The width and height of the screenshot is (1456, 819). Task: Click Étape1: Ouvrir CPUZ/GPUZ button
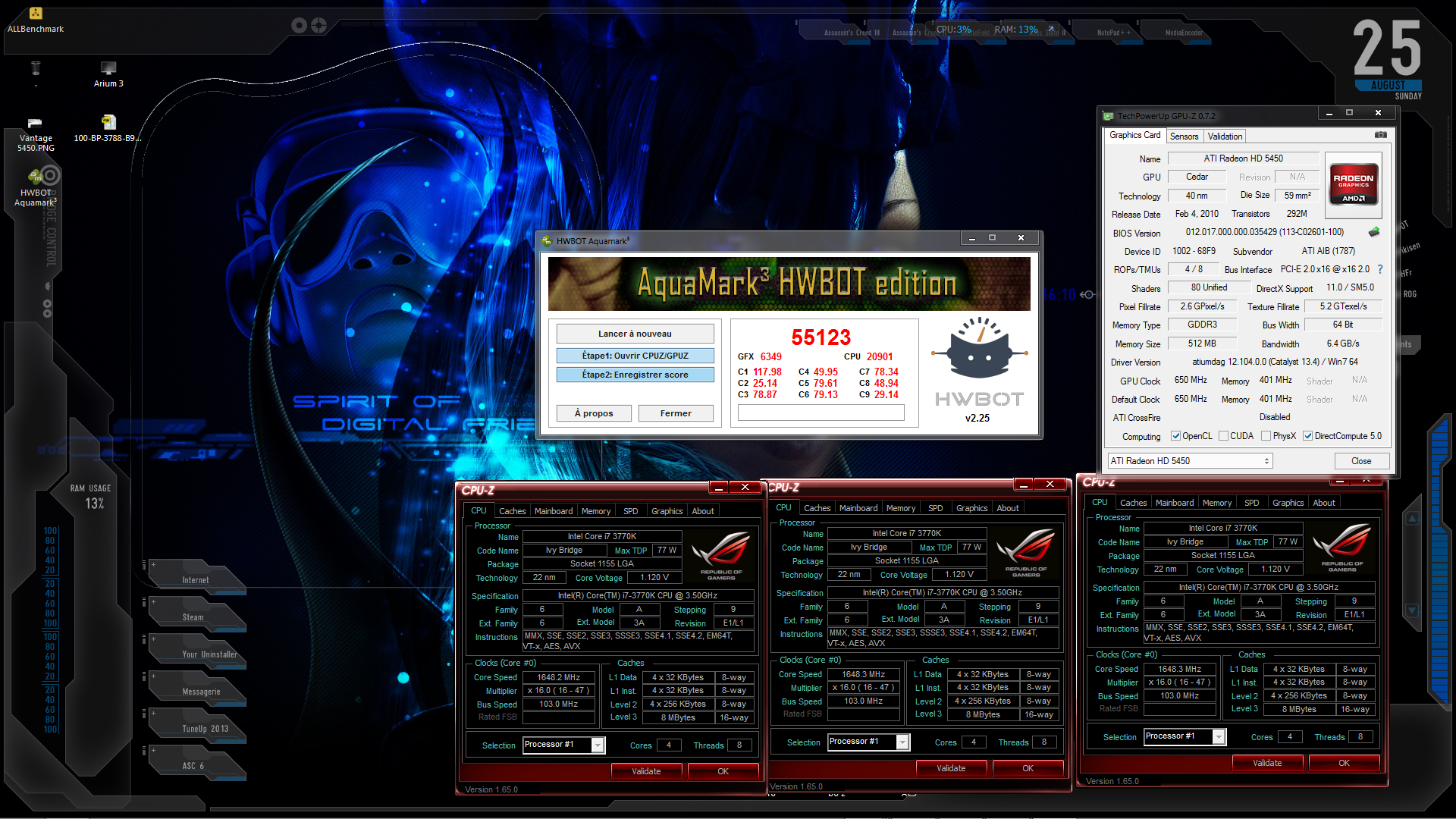click(635, 356)
